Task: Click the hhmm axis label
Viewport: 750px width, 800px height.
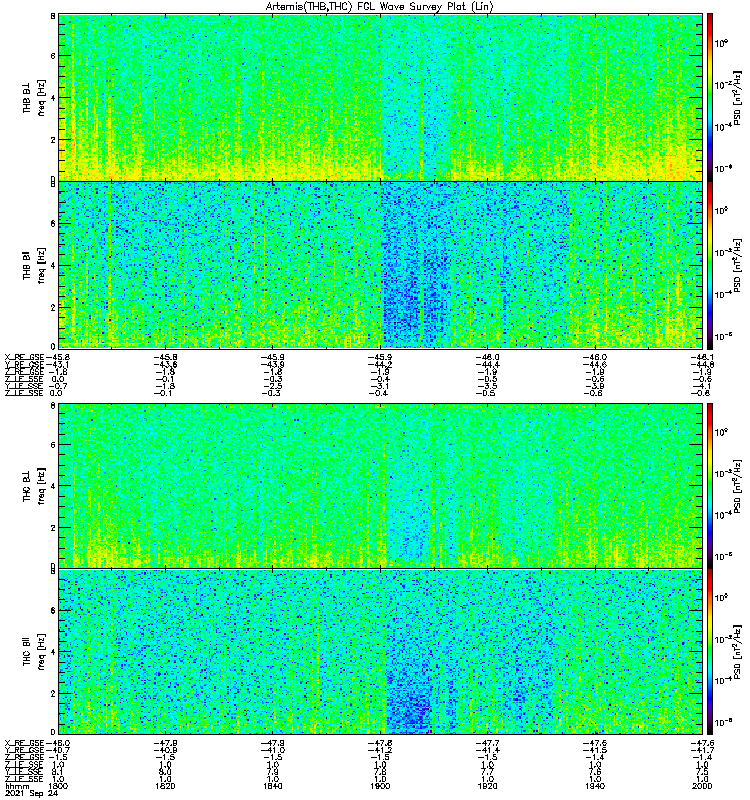Action: 17,786
